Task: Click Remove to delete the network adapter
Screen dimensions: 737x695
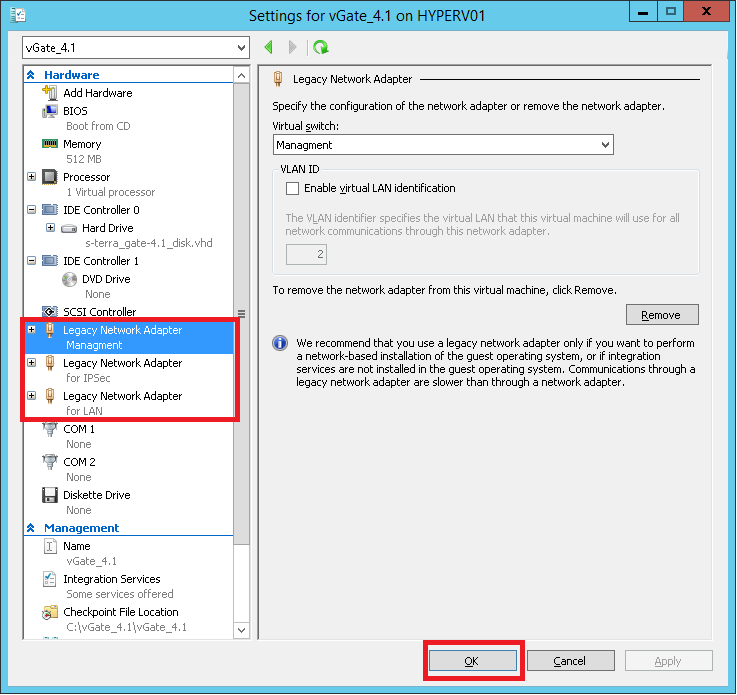Action: pos(662,314)
